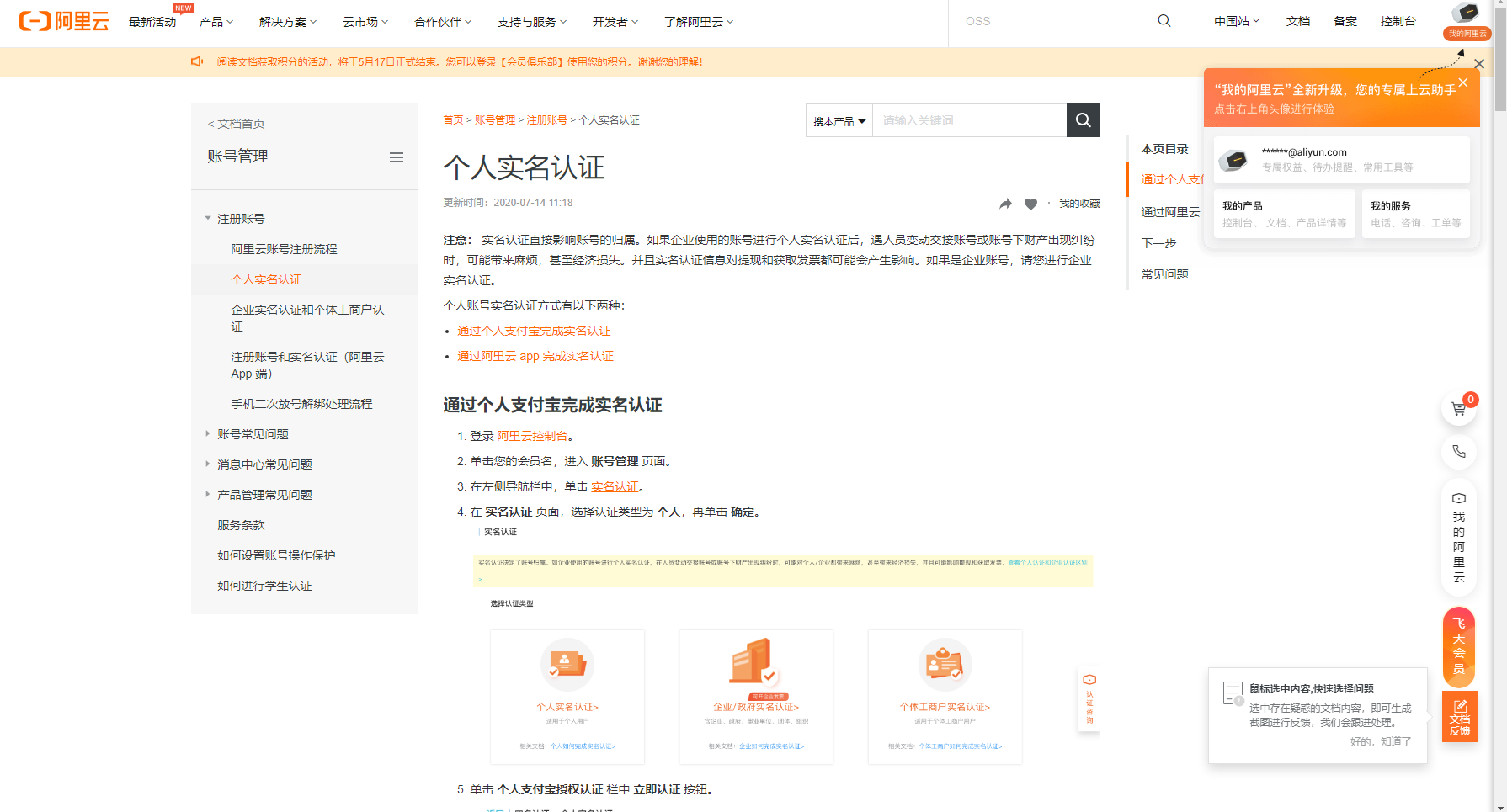Click the phone contact icon
This screenshot has height=812, width=1507.
click(x=1459, y=451)
